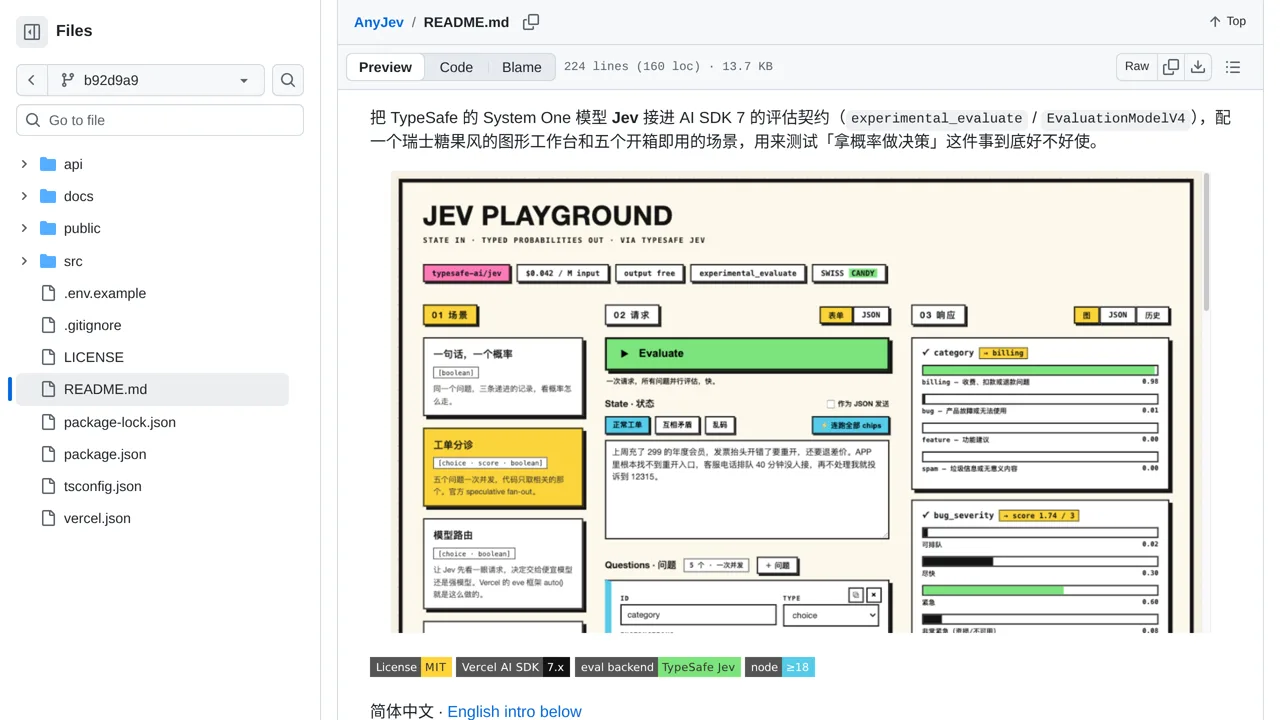This screenshot has width=1280, height=720.
Task: Click the eval backend TypeSafe Jev badge
Action: (658, 667)
